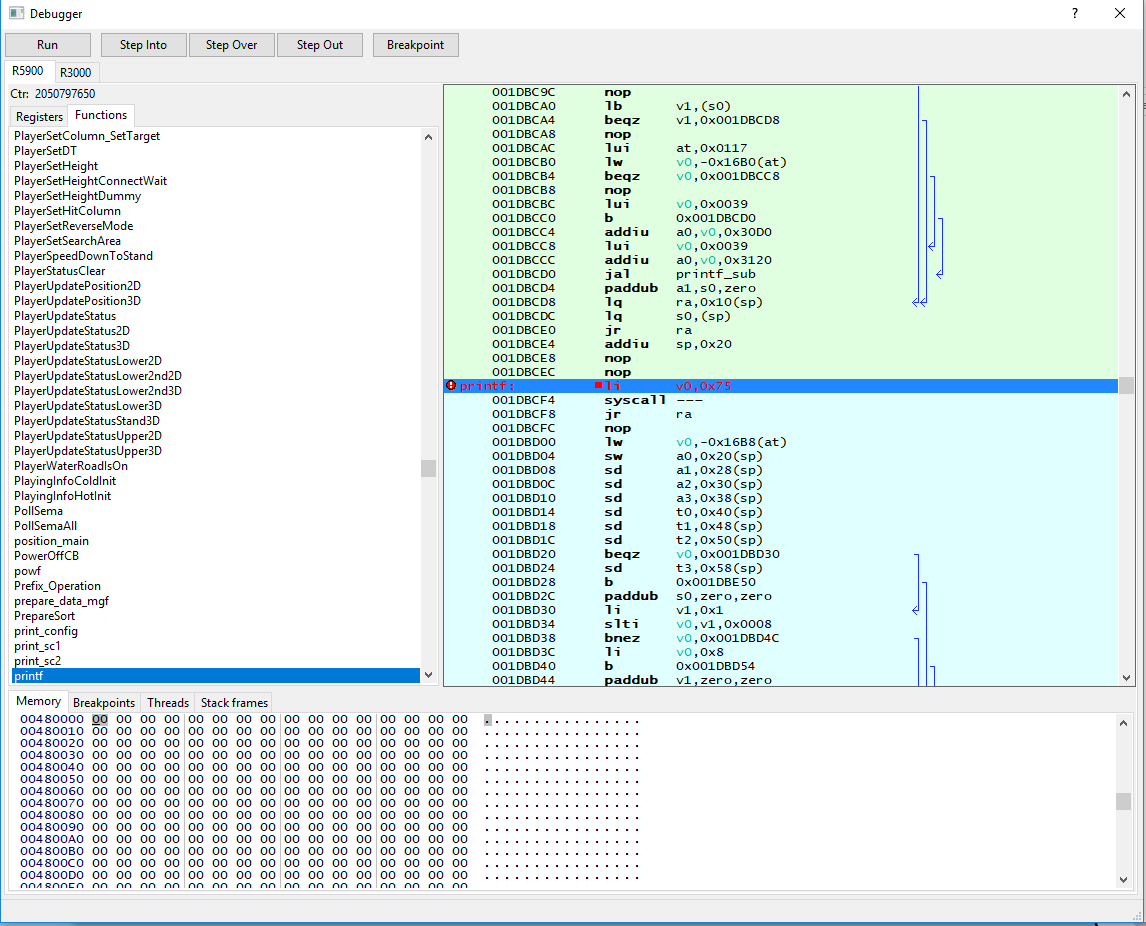Viewport: 1146px width, 926px height.
Task: Select PollSemaAll from the function list
Action: tap(47, 525)
